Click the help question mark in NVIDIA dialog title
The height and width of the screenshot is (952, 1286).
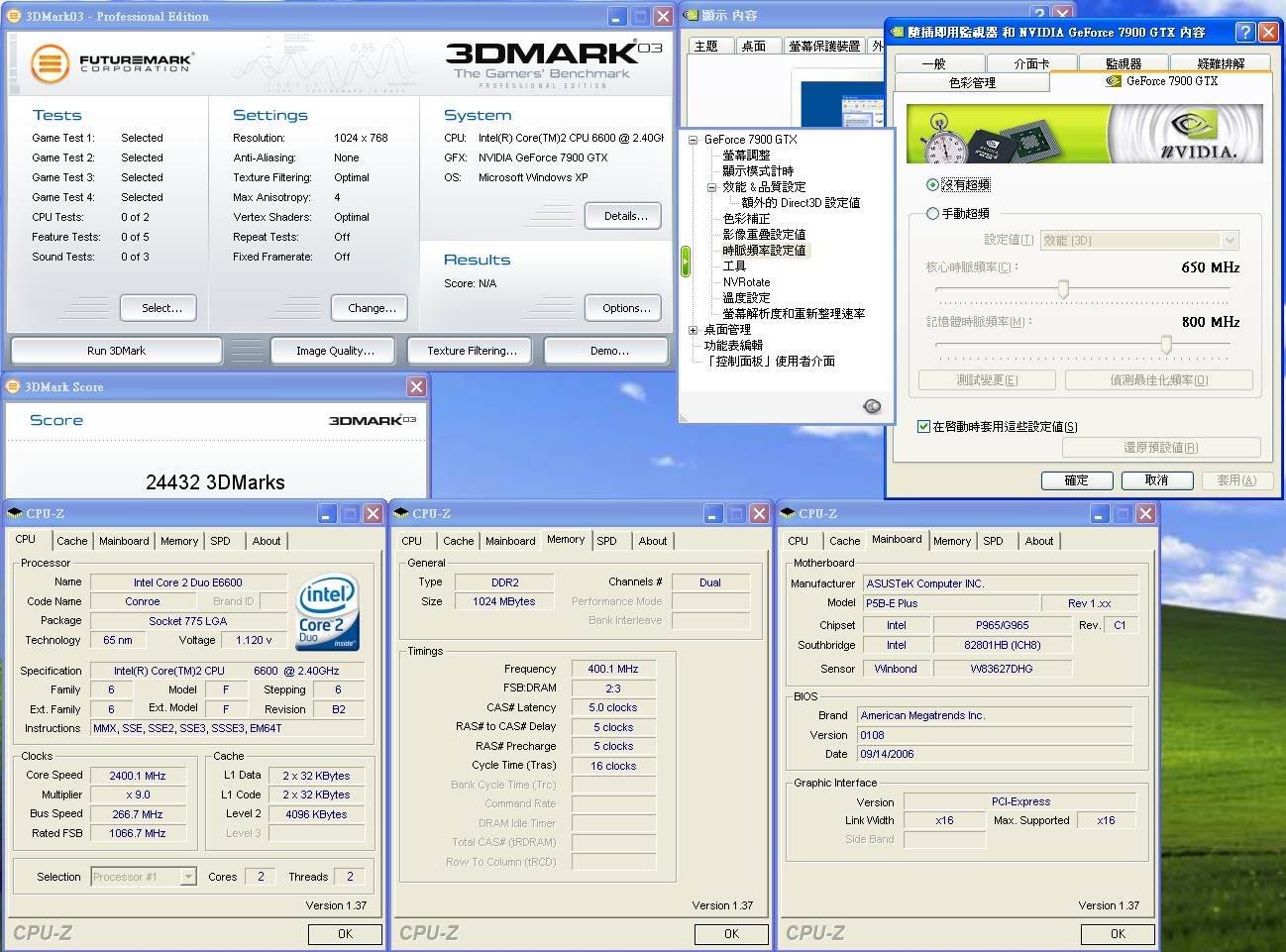tap(1245, 33)
